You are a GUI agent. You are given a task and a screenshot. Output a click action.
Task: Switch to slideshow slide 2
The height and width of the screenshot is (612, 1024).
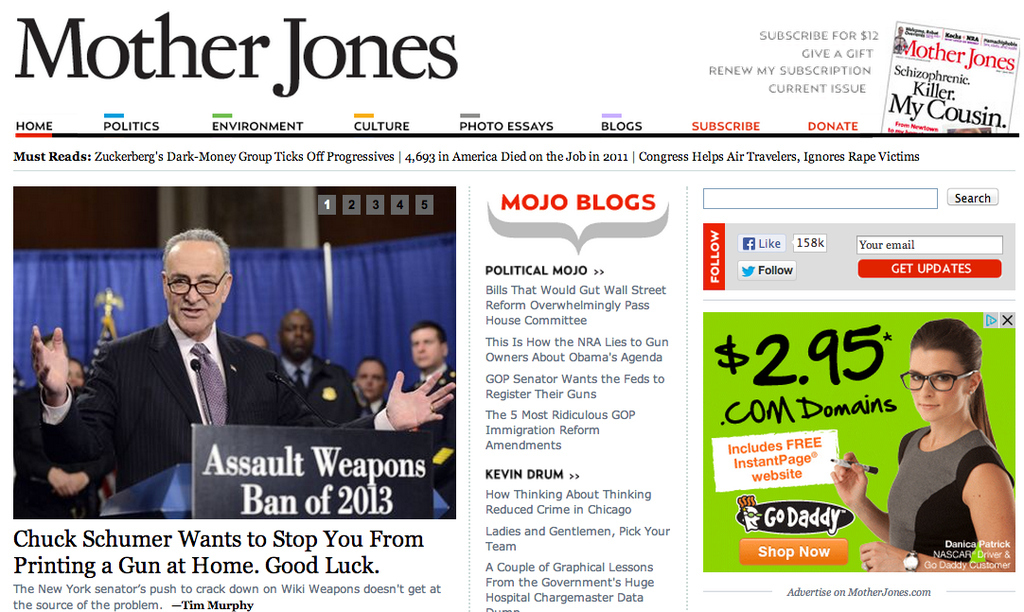point(351,205)
